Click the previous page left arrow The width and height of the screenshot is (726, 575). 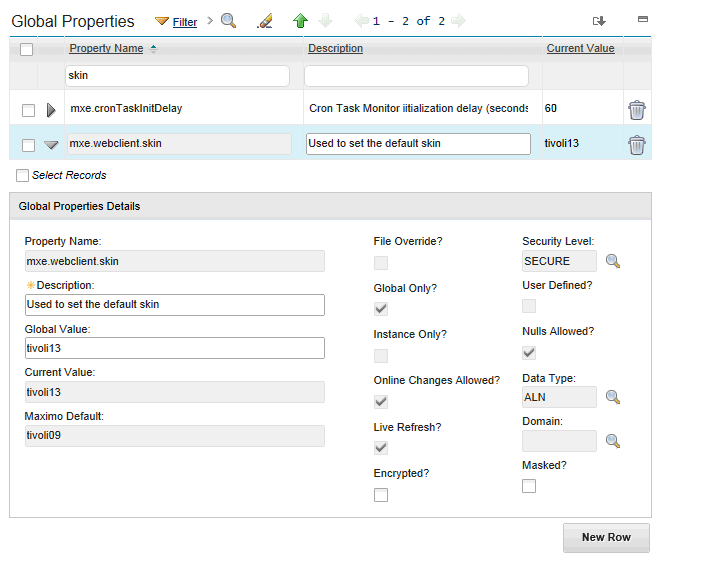[361, 21]
